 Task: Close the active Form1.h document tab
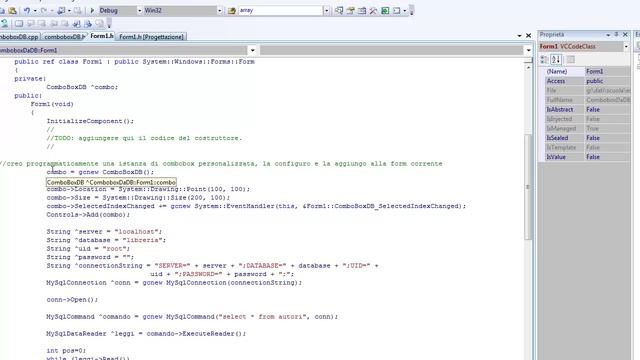pyautogui.click(x=529, y=36)
